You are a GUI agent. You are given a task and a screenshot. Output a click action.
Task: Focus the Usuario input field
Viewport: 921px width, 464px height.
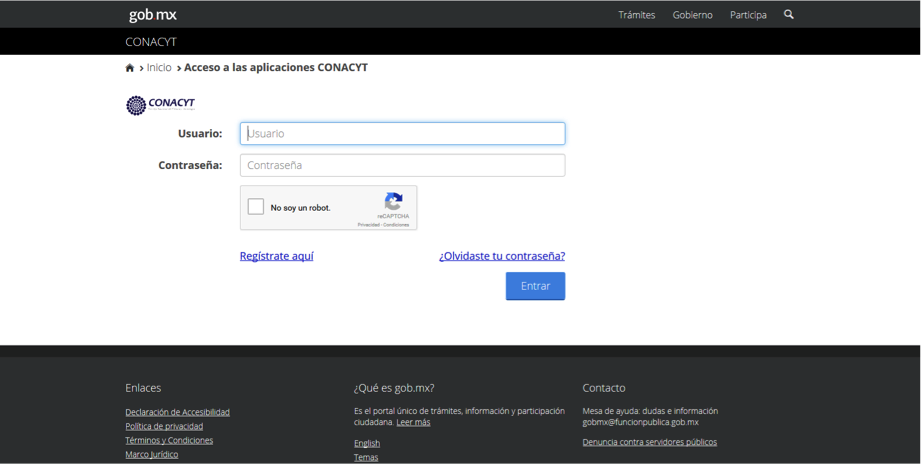click(x=402, y=133)
